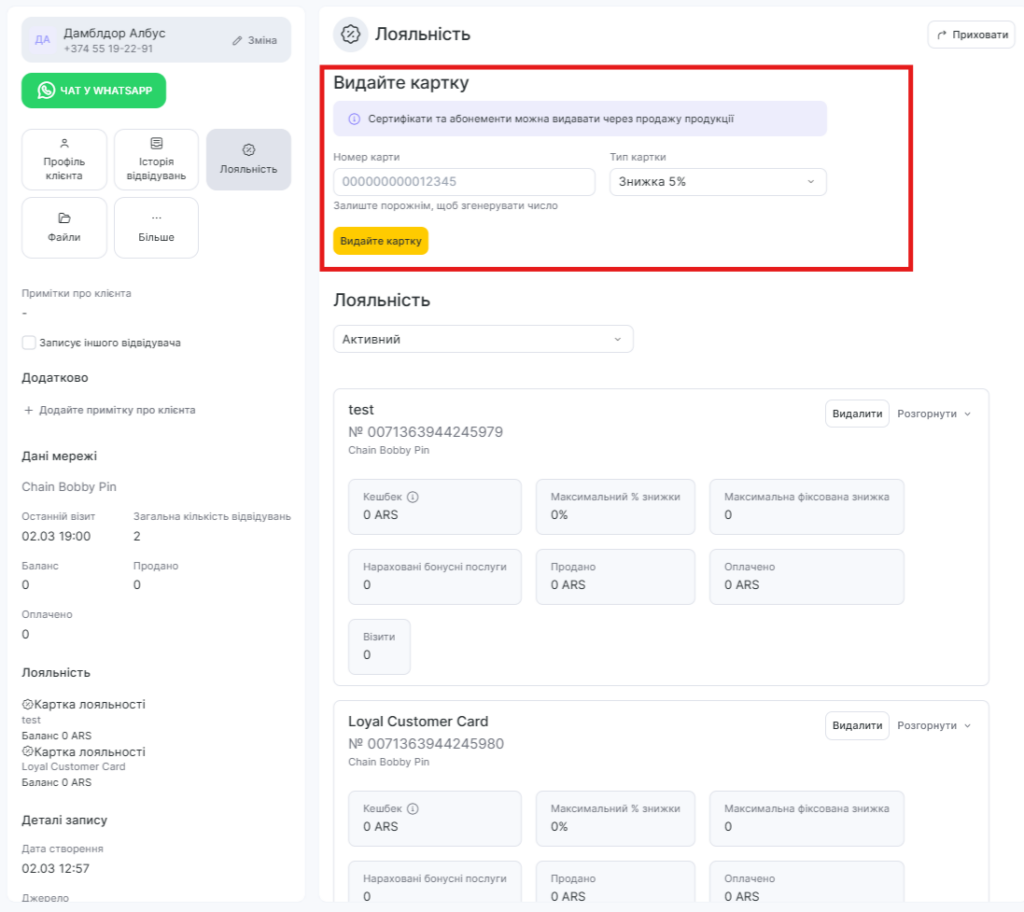Click Кешбек info icon in Loyal Customer Card

[x=412, y=809]
